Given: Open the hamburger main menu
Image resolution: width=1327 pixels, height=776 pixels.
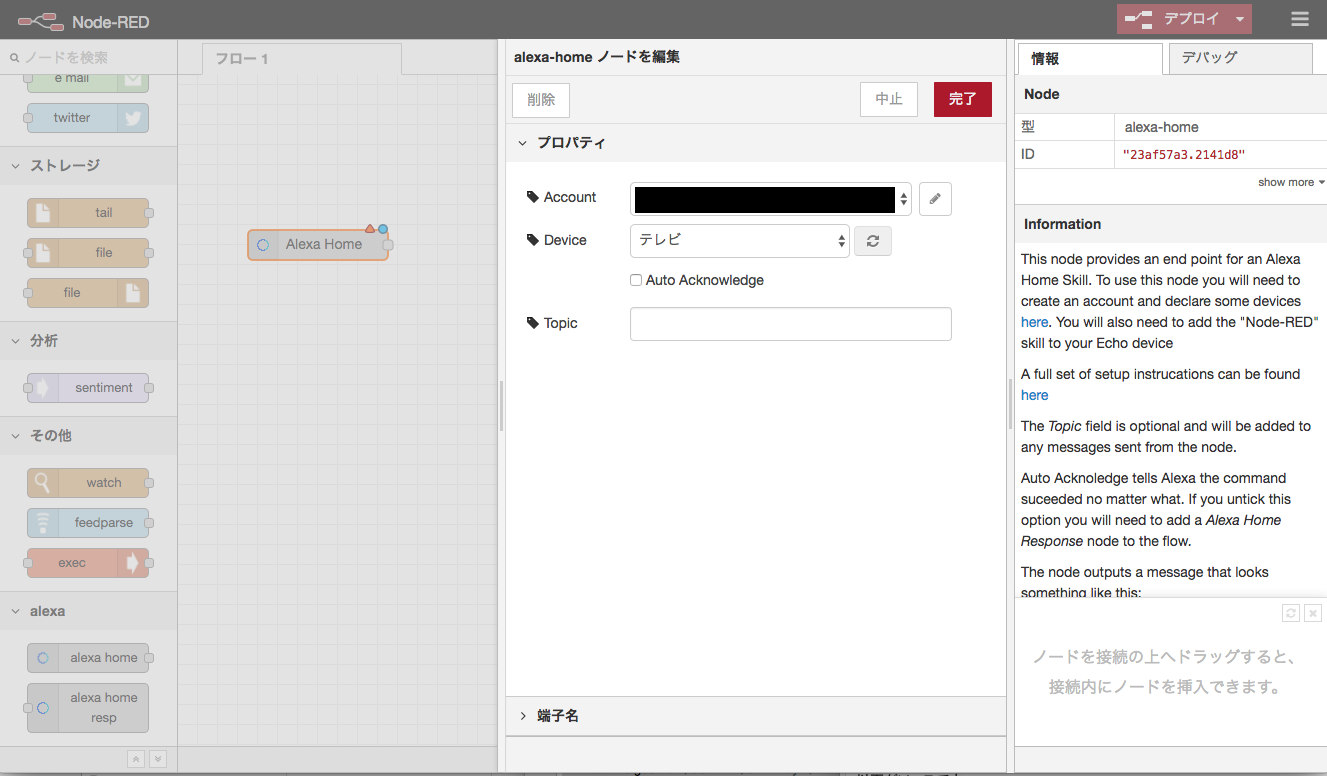Looking at the screenshot, I should tap(1299, 19).
